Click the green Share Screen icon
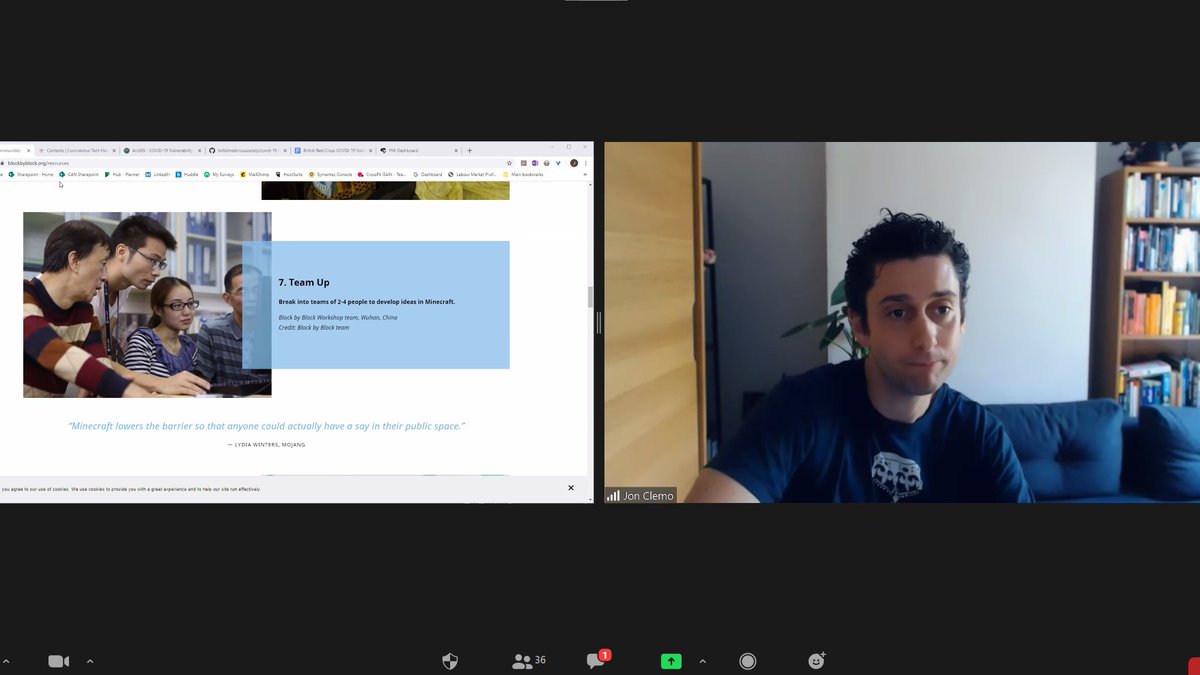1200x675 pixels. click(x=670, y=660)
